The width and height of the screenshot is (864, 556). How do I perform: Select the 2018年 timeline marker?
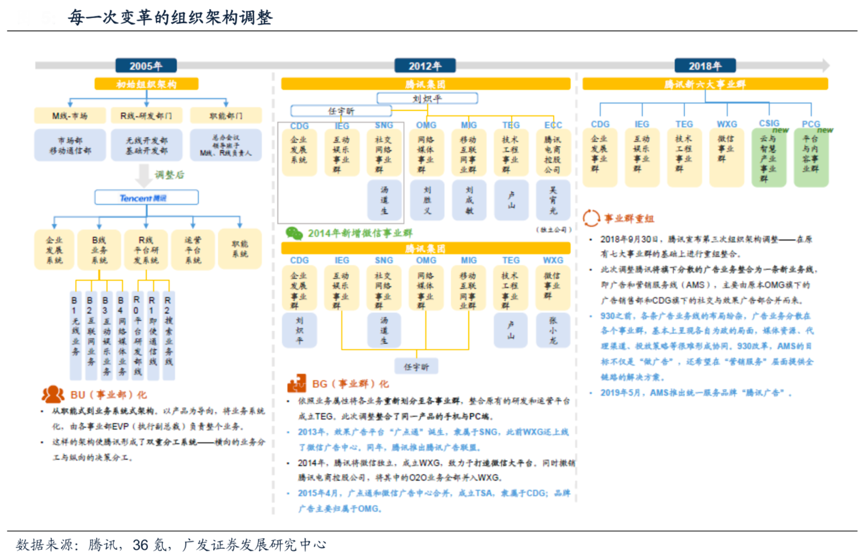pyautogui.click(x=705, y=65)
